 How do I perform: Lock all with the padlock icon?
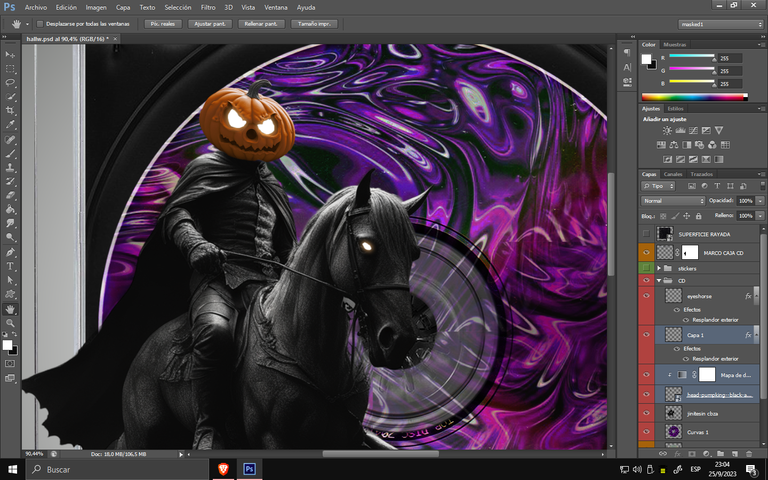pyautogui.click(x=698, y=216)
